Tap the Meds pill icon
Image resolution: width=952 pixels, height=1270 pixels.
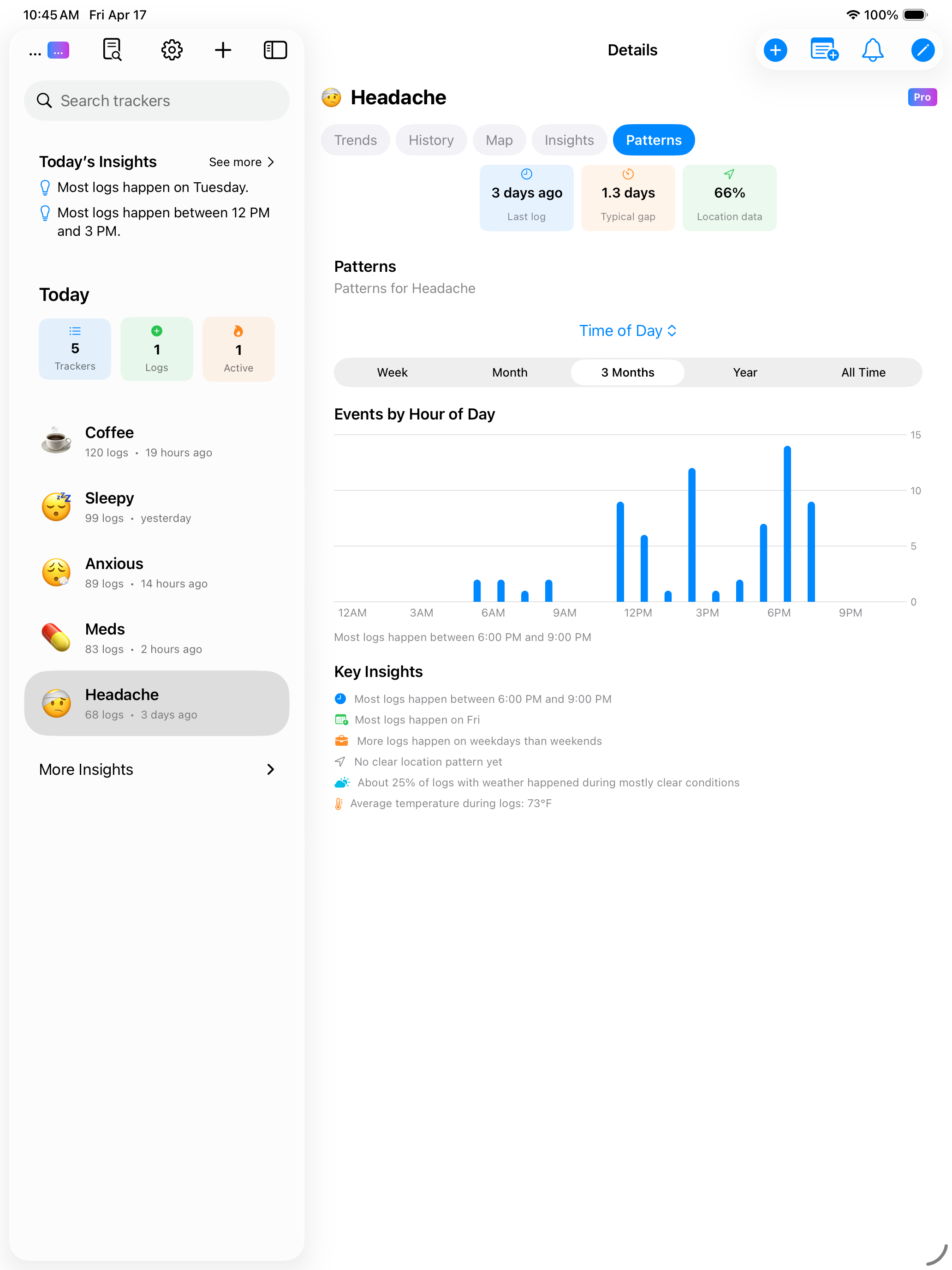(x=56, y=637)
